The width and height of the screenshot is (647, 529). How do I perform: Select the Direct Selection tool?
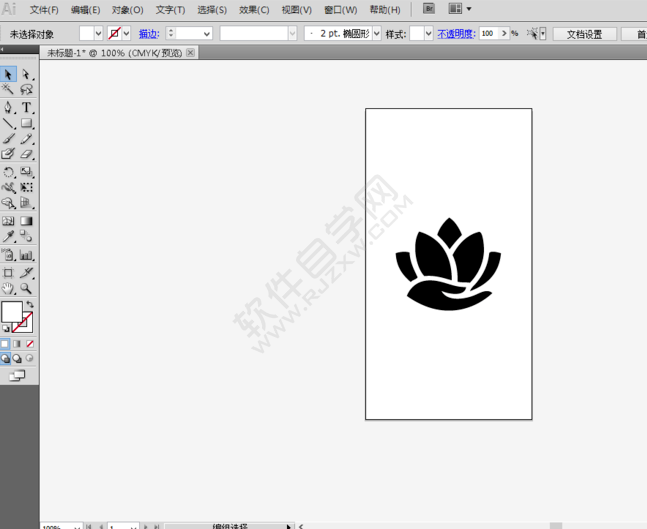pos(26,74)
